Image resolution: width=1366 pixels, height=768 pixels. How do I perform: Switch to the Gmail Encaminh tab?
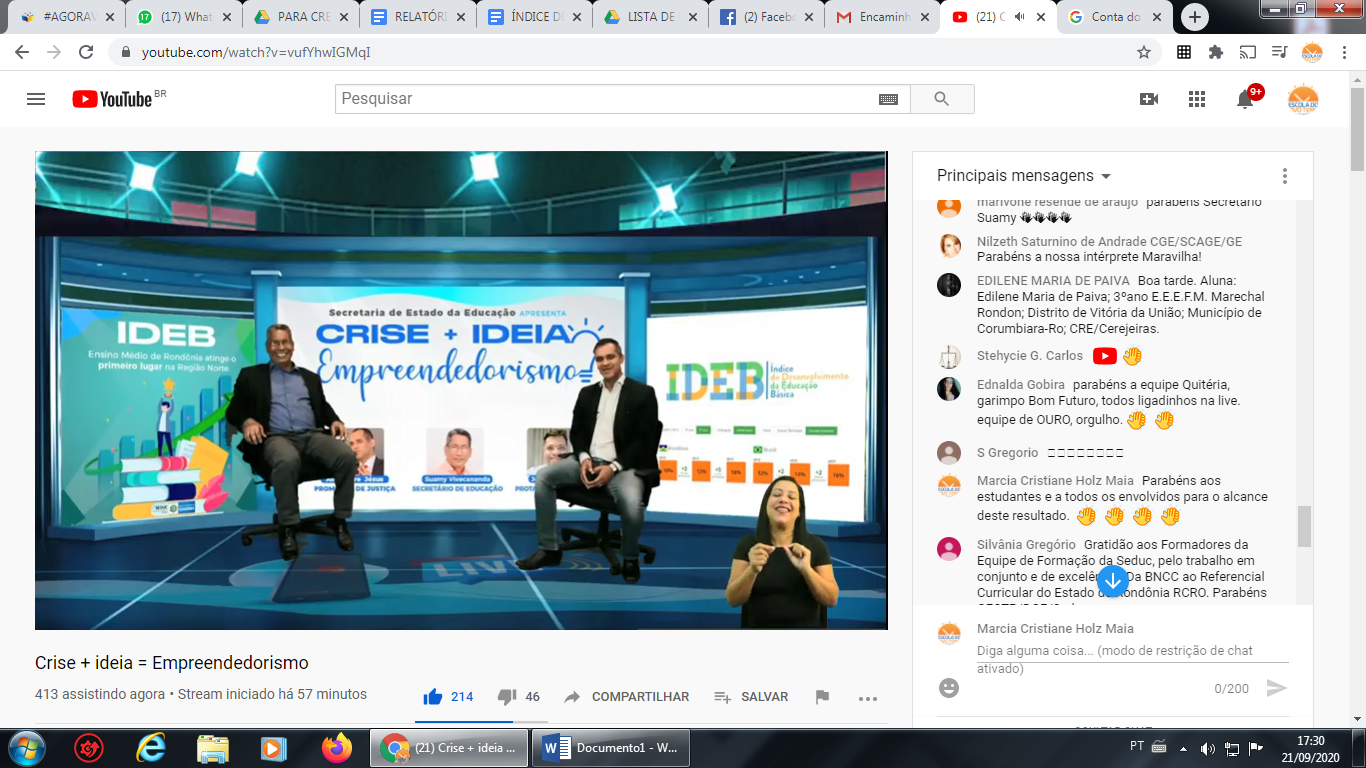point(880,17)
